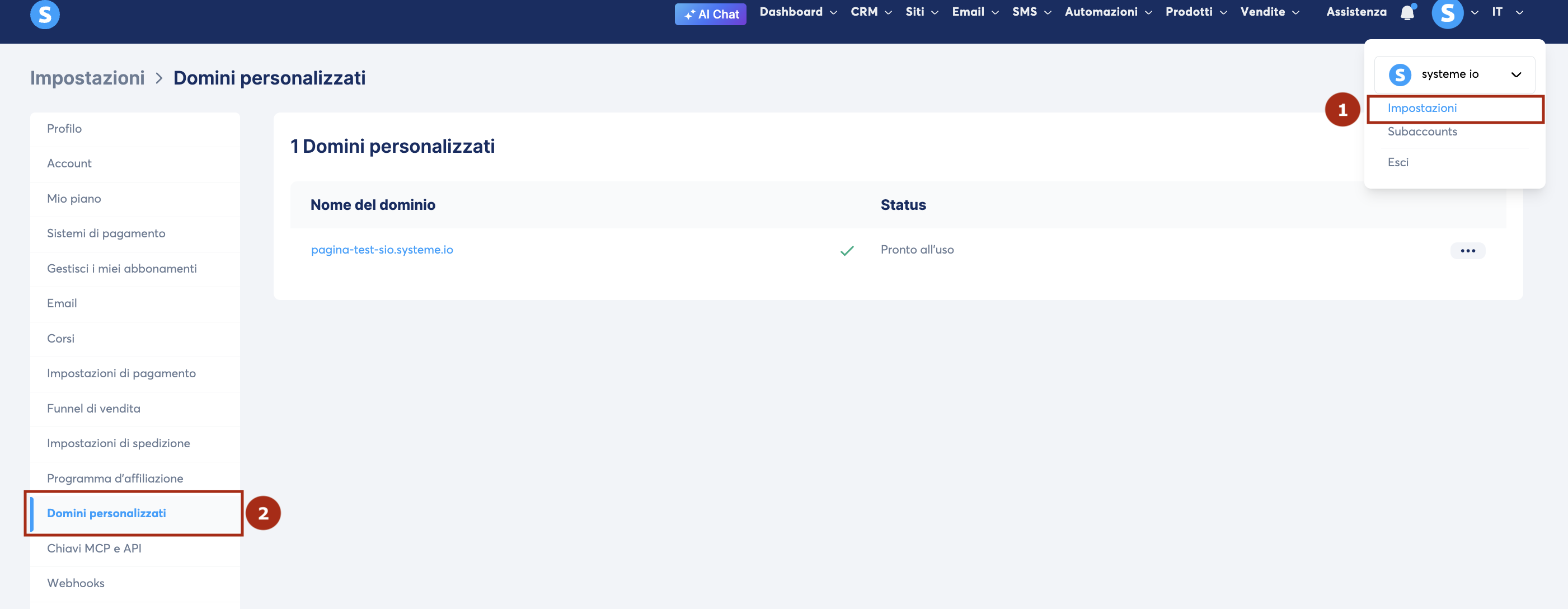Go to Chiavi MCP e API settings
Viewport: 1568px width, 609px height.
pos(94,548)
